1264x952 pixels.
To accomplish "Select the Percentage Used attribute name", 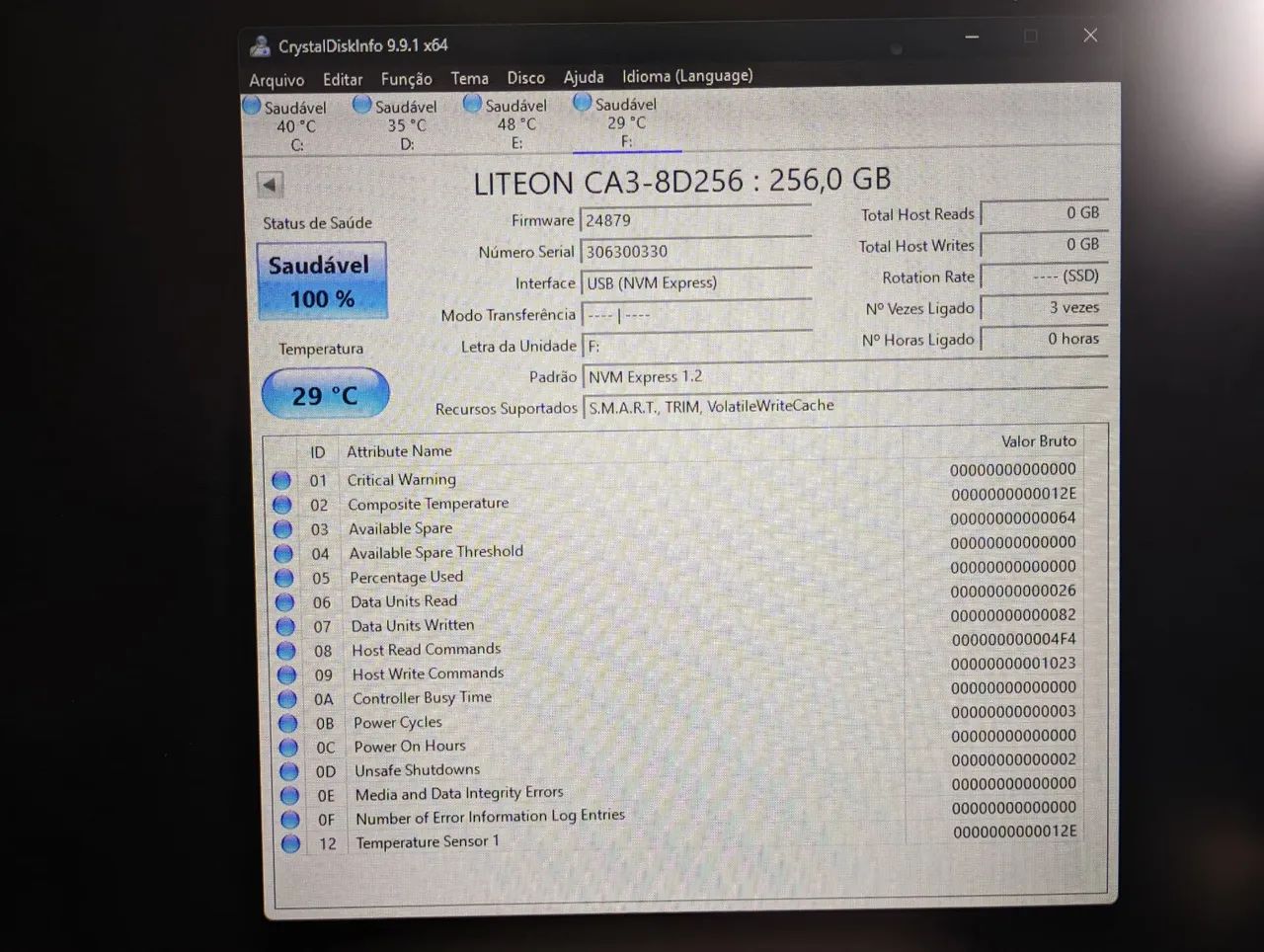I will pyautogui.click(x=406, y=577).
